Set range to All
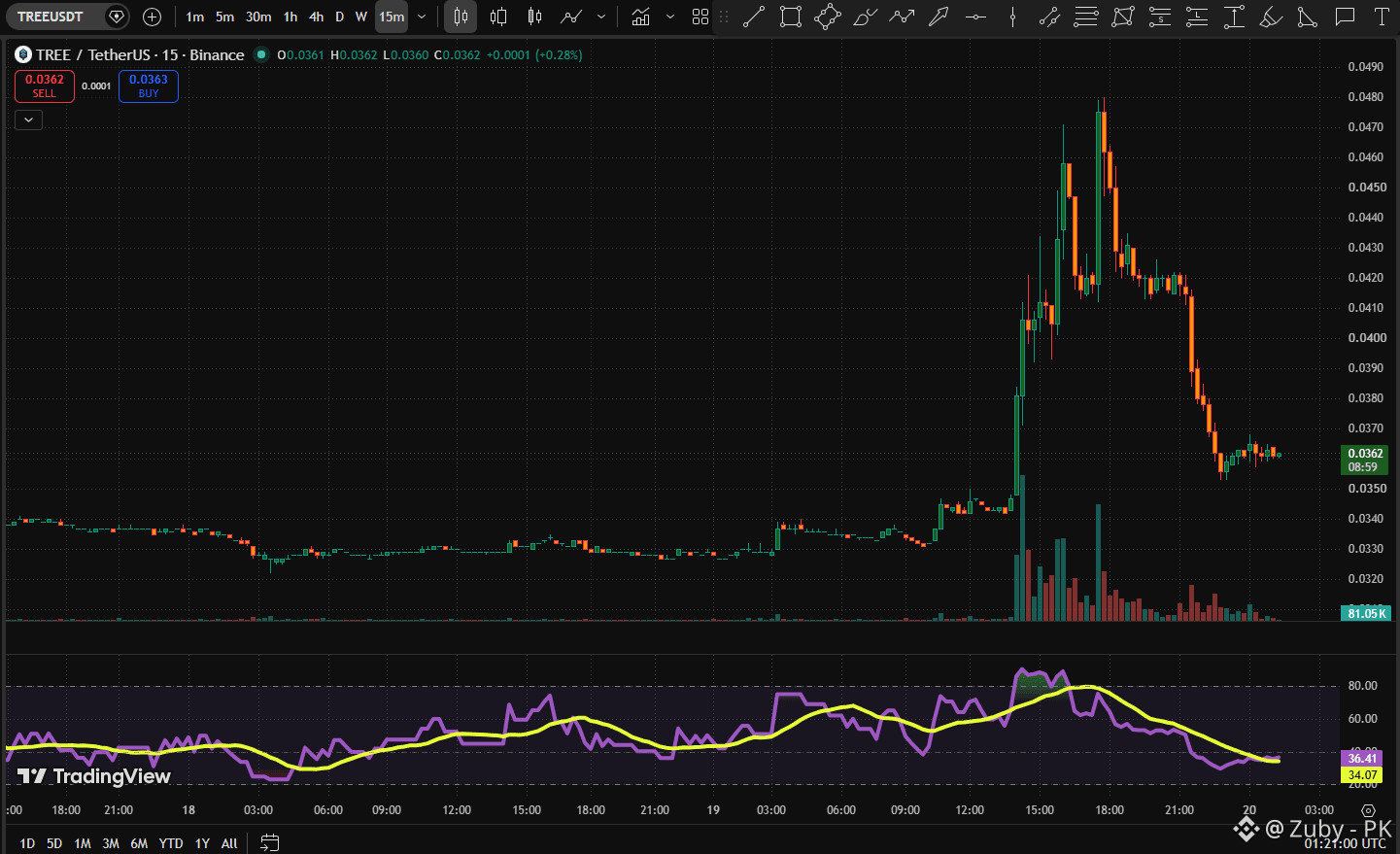The width and height of the screenshot is (1400, 854). pyautogui.click(x=229, y=843)
